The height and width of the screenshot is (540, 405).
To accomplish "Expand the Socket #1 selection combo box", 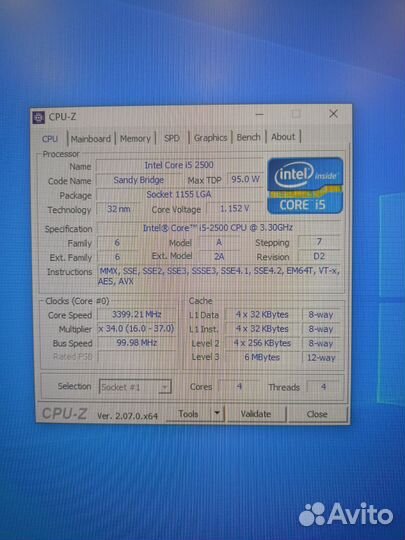I will pos(135,387).
